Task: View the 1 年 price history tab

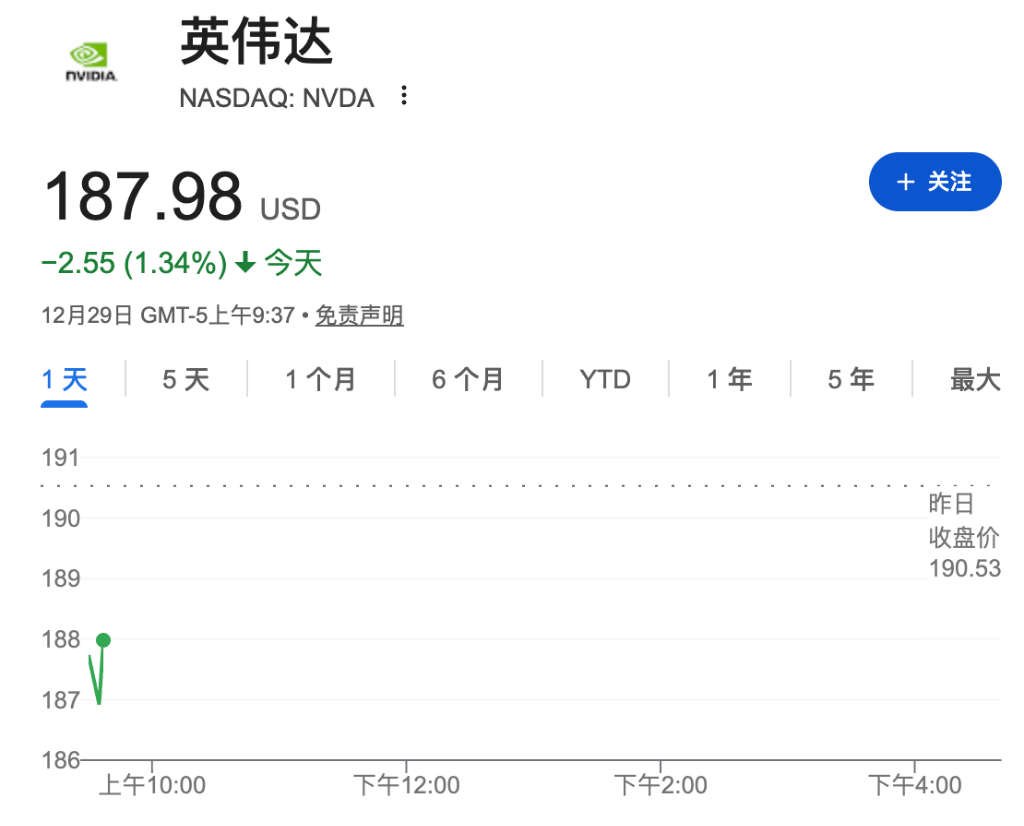Action: click(x=730, y=380)
